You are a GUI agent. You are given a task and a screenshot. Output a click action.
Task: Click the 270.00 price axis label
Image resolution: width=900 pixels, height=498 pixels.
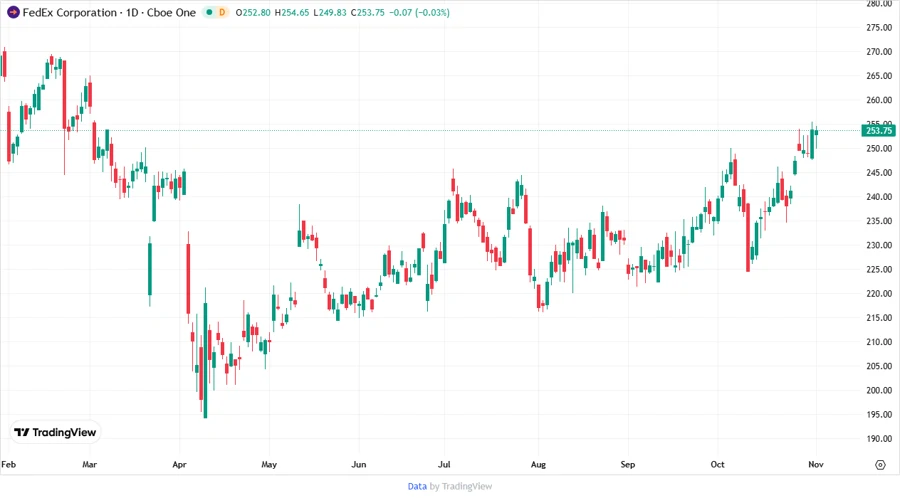pyautogui.click(x=879, y=52)
